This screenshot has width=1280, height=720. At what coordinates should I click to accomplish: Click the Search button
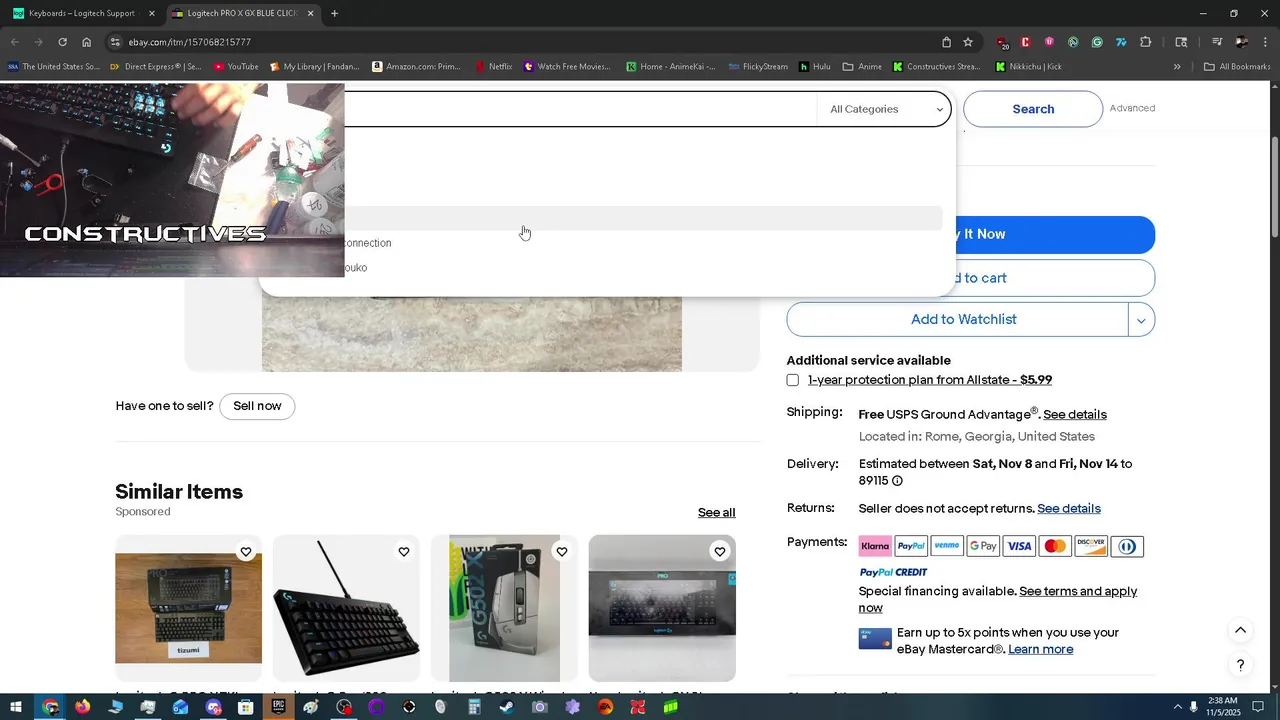(x=1033, y=109)
